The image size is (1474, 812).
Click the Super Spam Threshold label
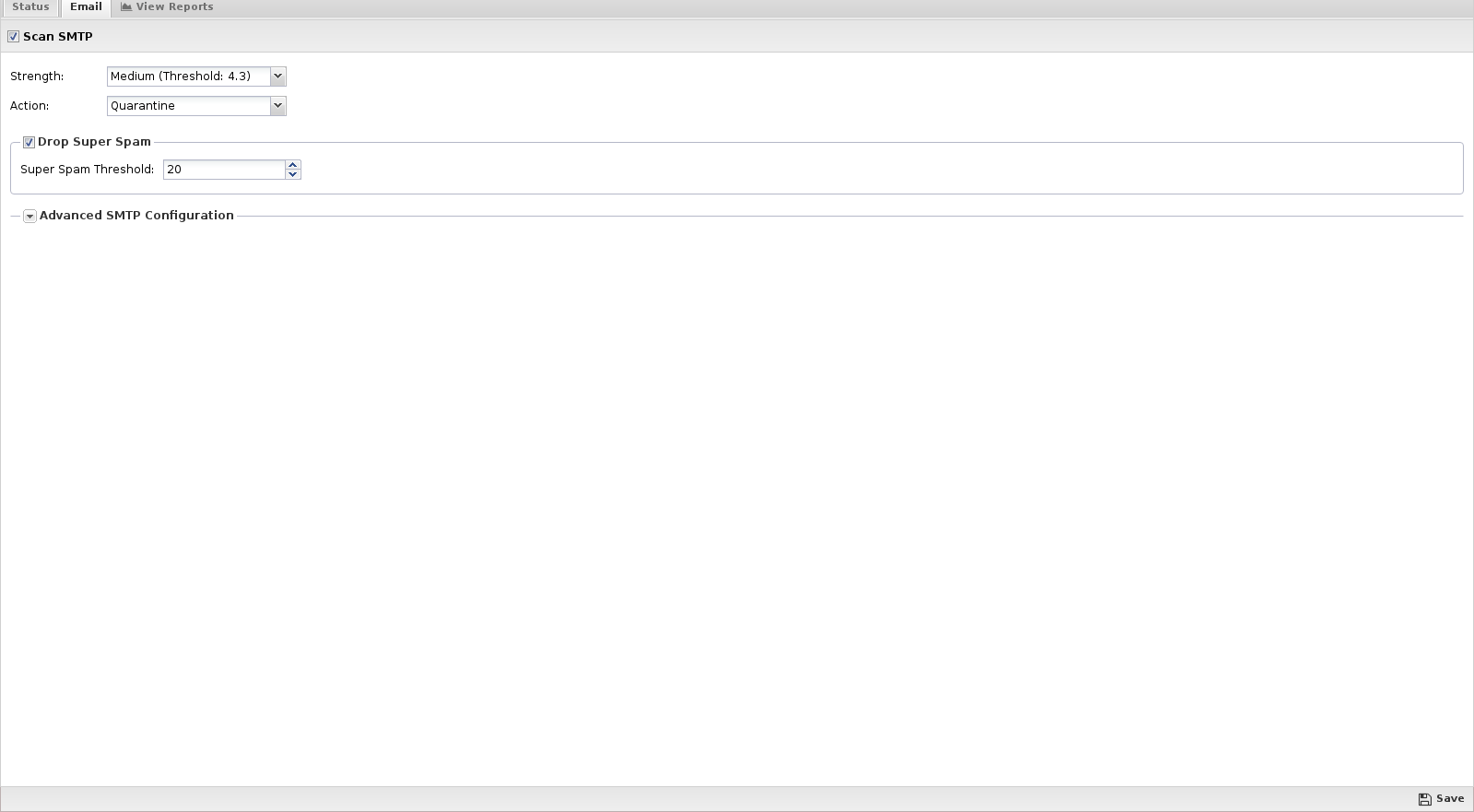pos(88,170)
